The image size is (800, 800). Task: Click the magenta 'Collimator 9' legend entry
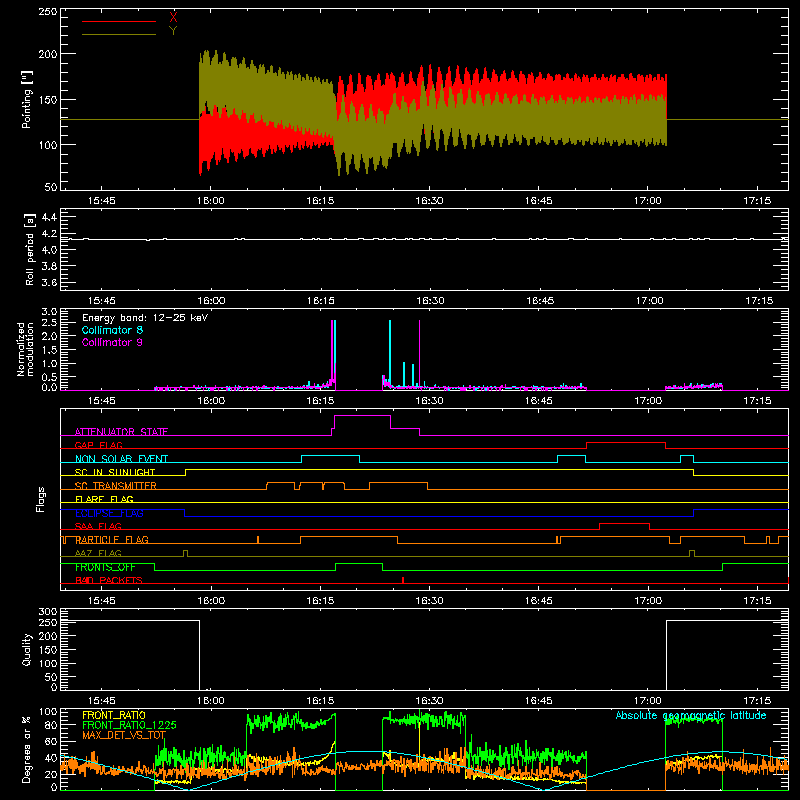(112, 342)
